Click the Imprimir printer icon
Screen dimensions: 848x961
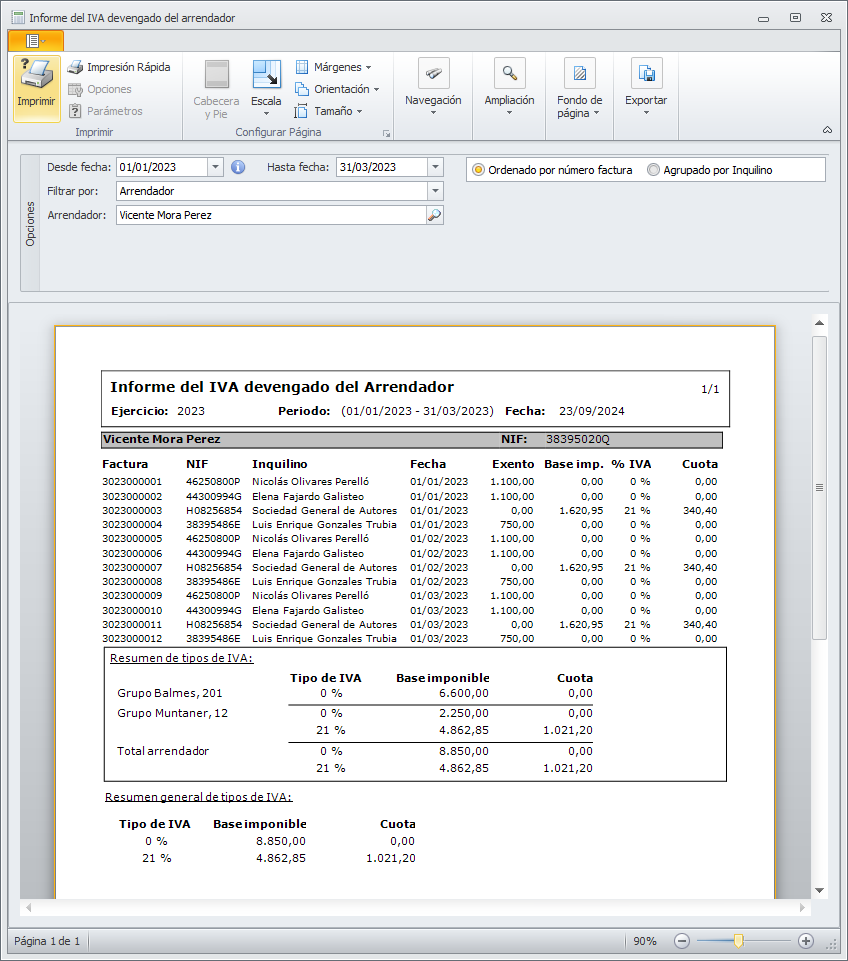click(x=37, y=78)
